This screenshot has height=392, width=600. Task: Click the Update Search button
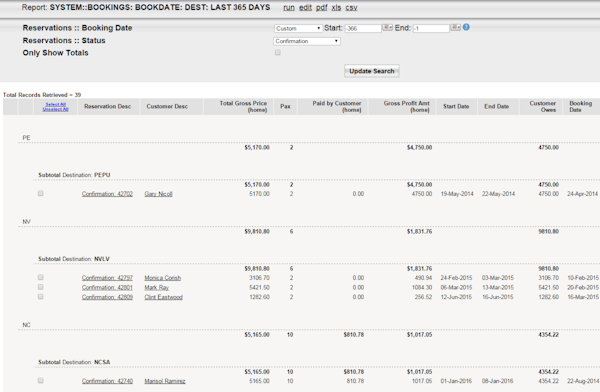[x=372, y=71]
